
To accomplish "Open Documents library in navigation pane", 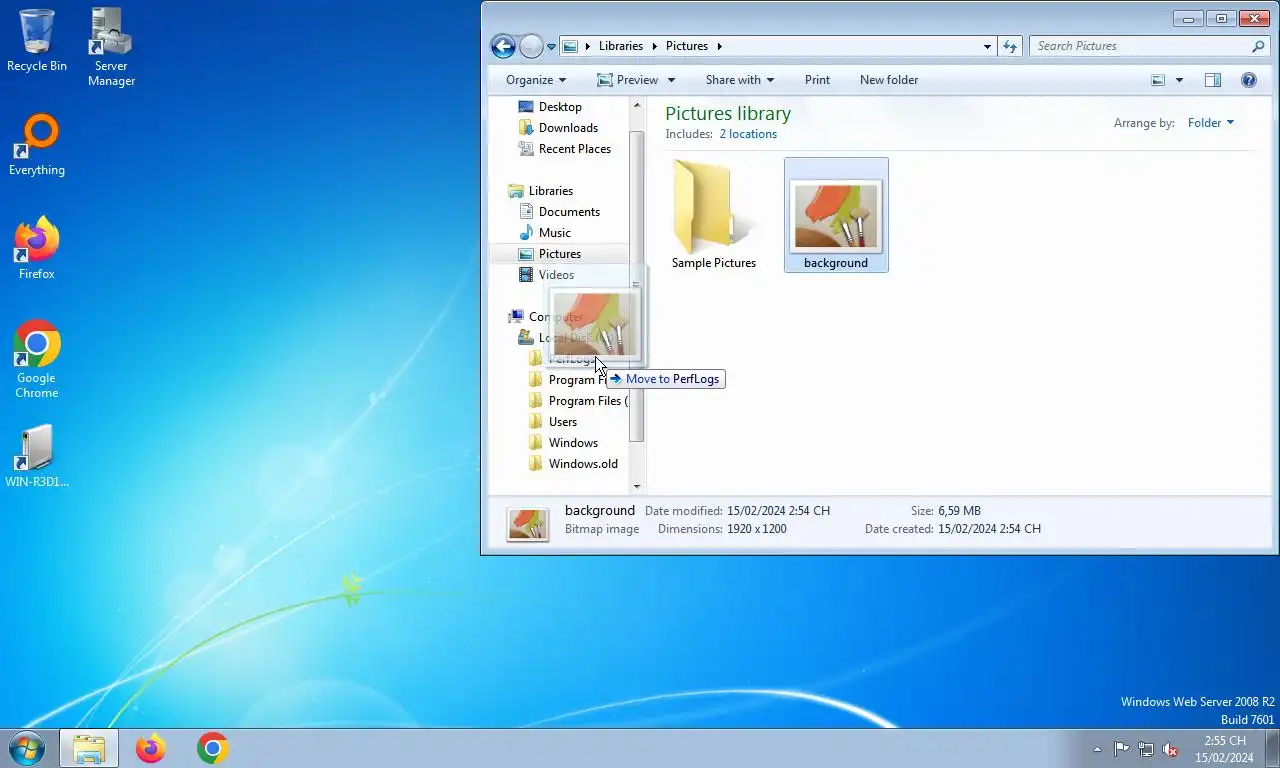I will 569,212.
